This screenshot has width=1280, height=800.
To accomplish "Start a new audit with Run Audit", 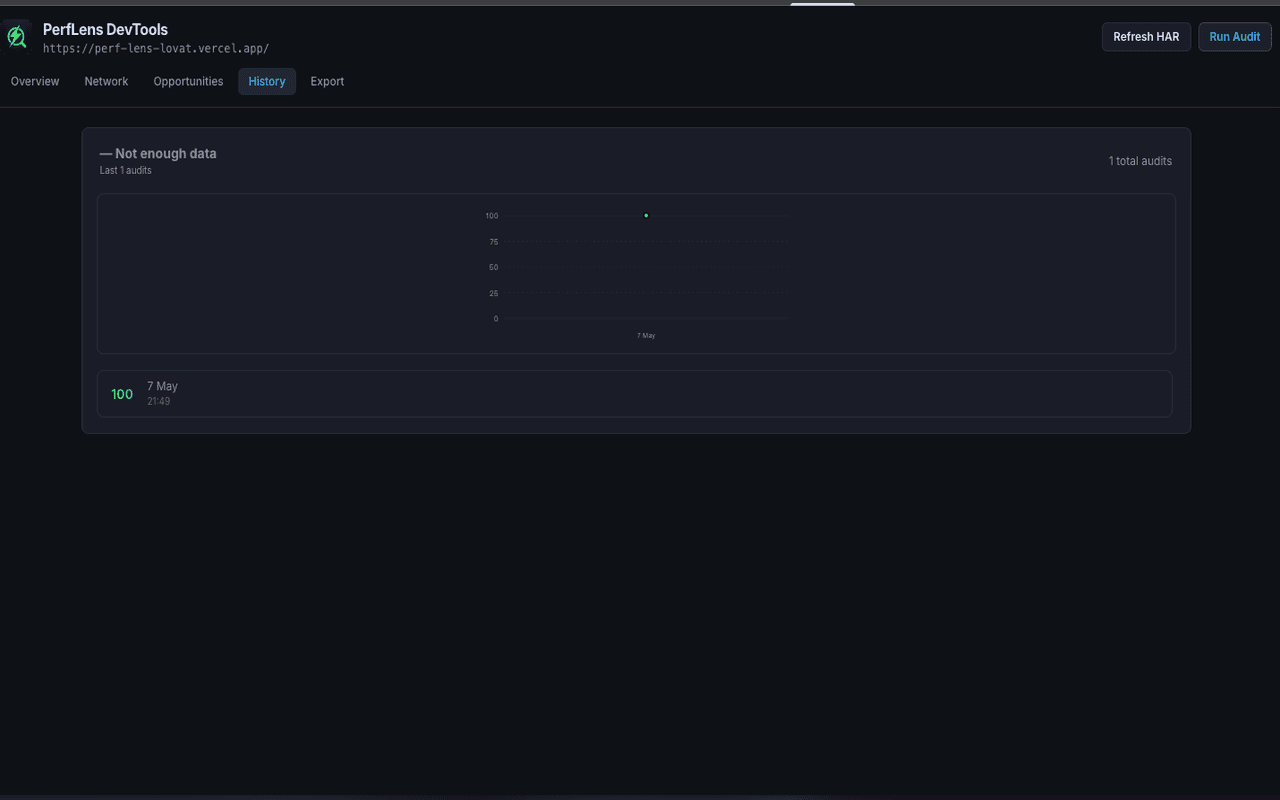I will 1235,37.
